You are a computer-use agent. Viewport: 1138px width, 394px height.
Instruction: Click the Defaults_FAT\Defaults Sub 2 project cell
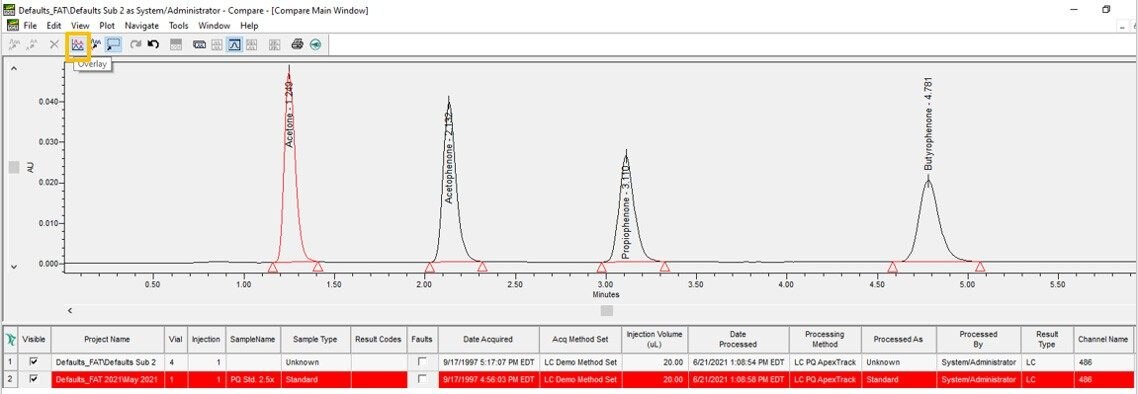pyautogui.click(x=107, y=361)
